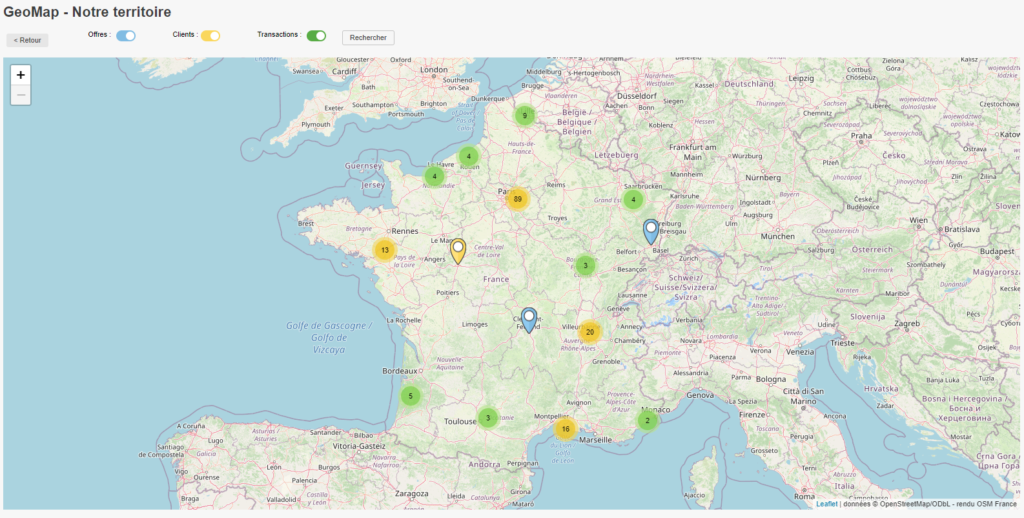Open the cluster of 13 near Nantes

pyautogui.click(x=385, y=250)
